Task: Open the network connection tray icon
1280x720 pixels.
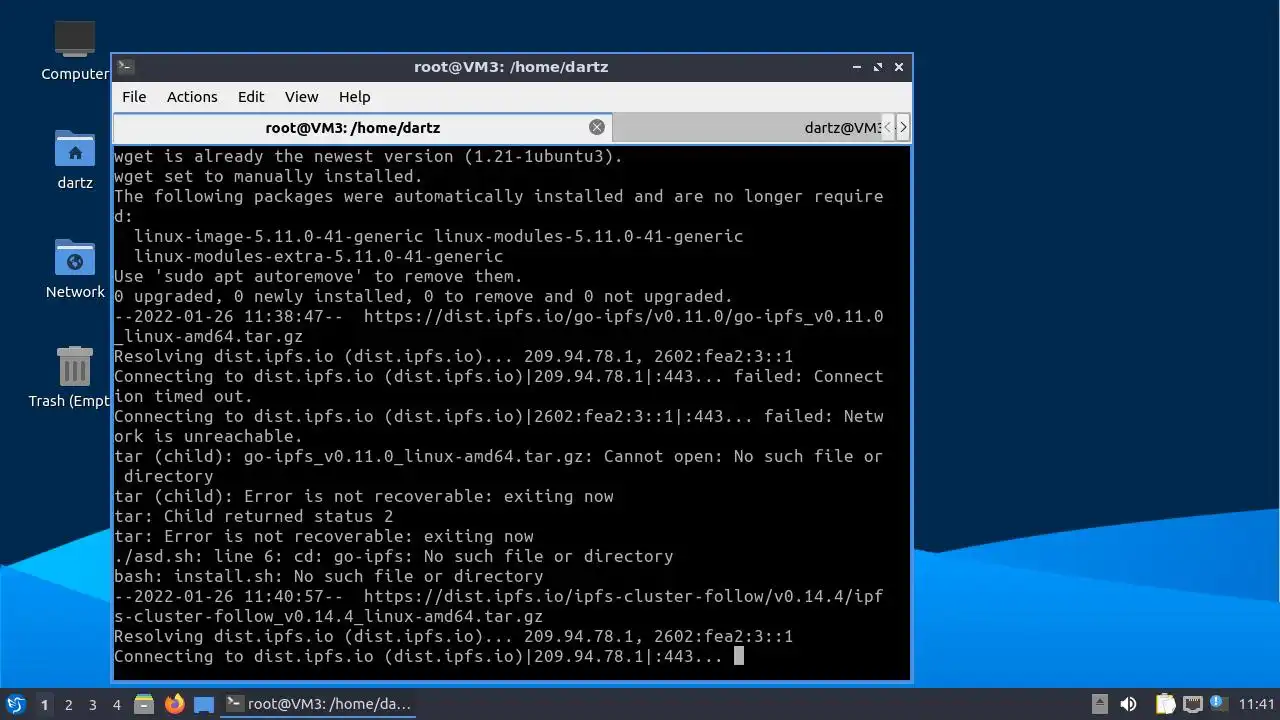Action: 1192,704
